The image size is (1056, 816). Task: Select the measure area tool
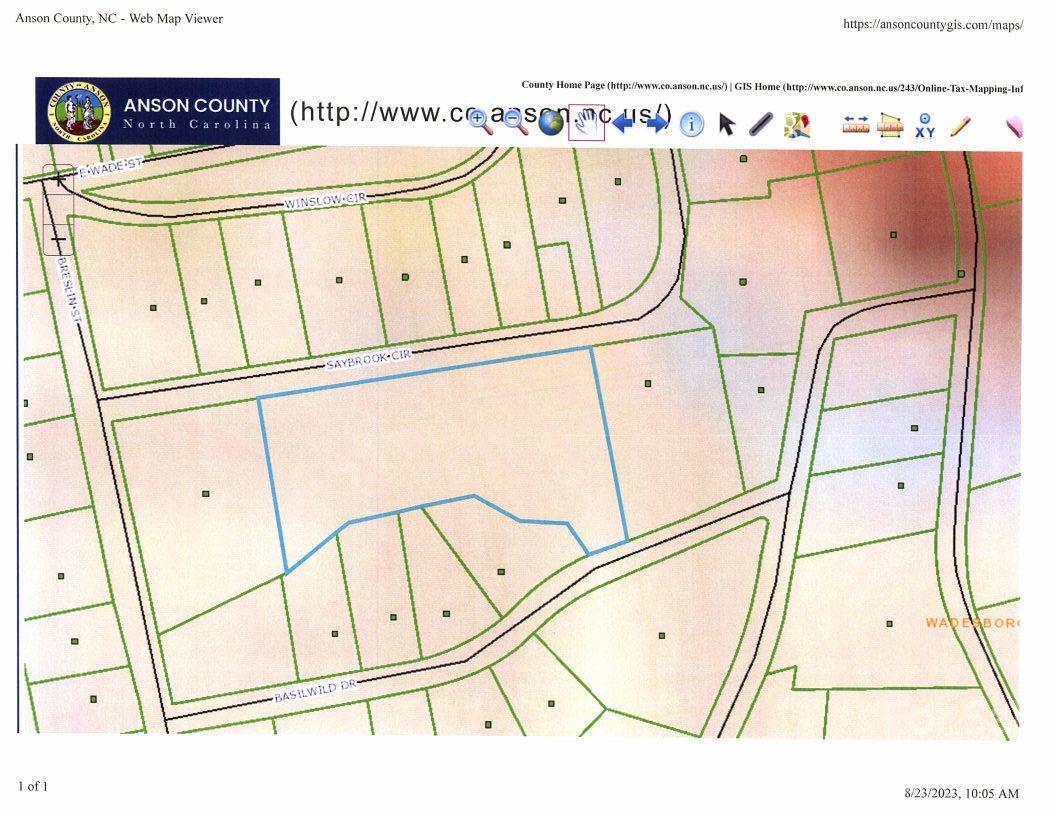pos(890,125)
